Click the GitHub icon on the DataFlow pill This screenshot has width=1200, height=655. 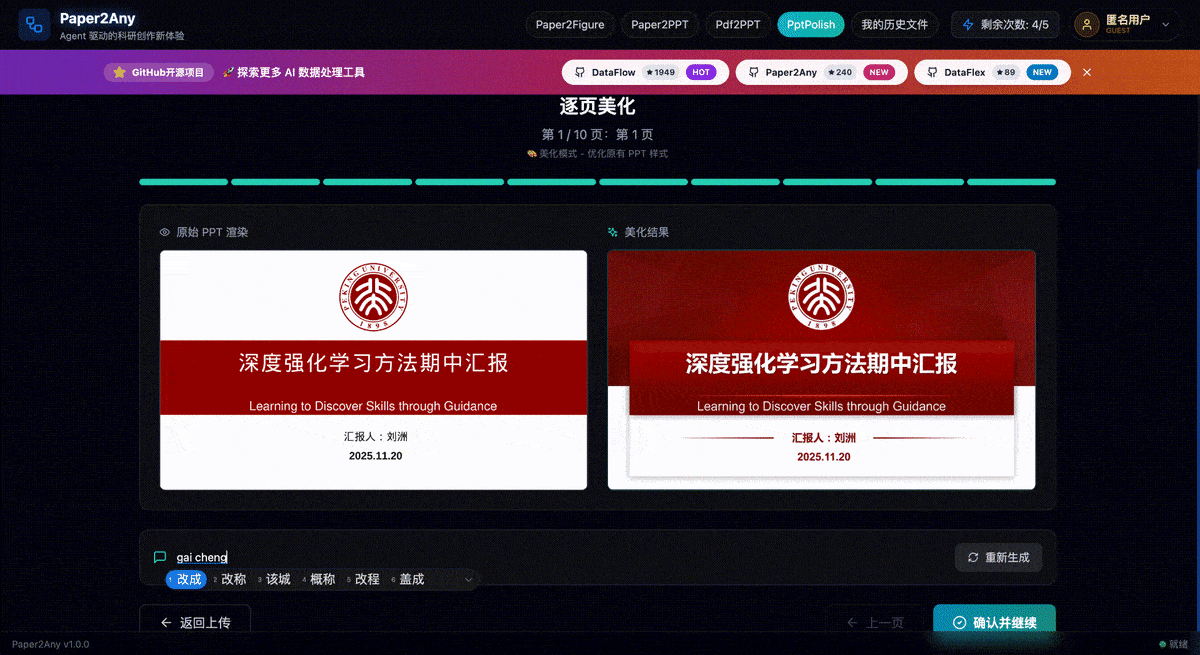(x=580, y=73)
